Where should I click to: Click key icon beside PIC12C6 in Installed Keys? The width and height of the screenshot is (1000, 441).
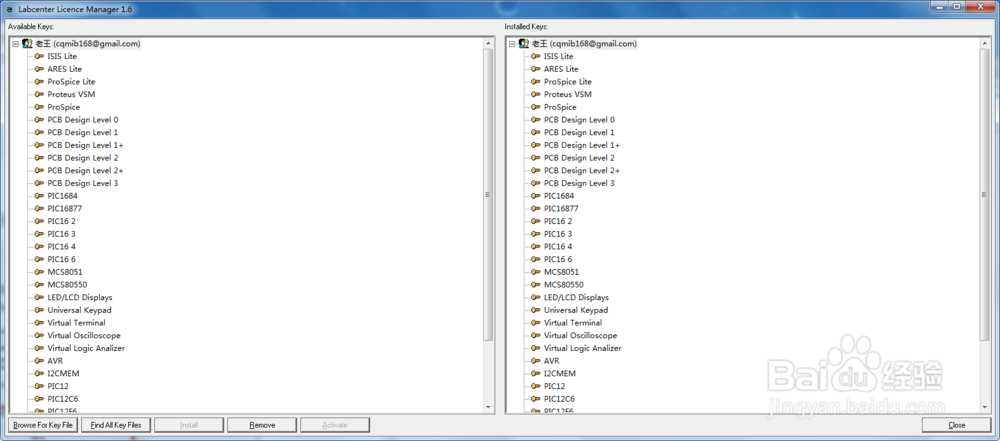point(536,399)
